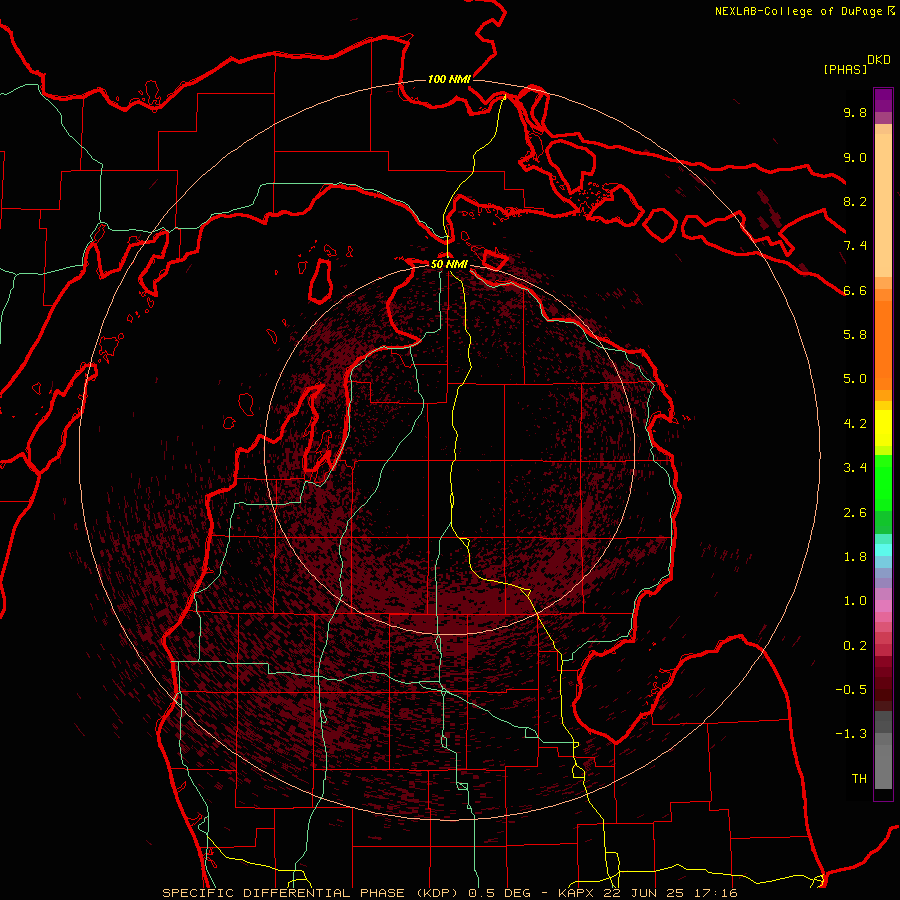Click the -1.3 value on color scale
This screenshot has width=900, height=900.
(851, 734)
